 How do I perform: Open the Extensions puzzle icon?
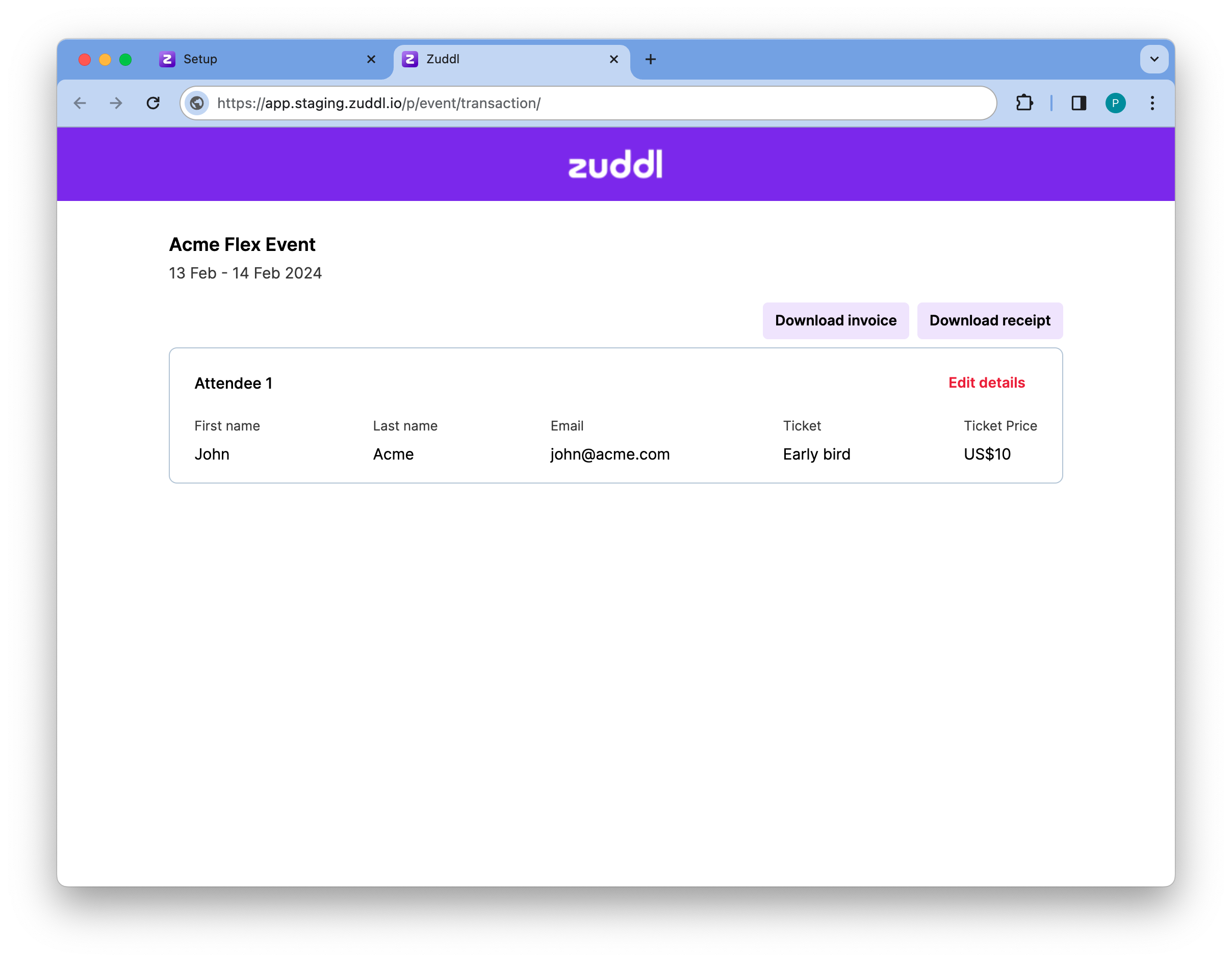point(1024,103)
